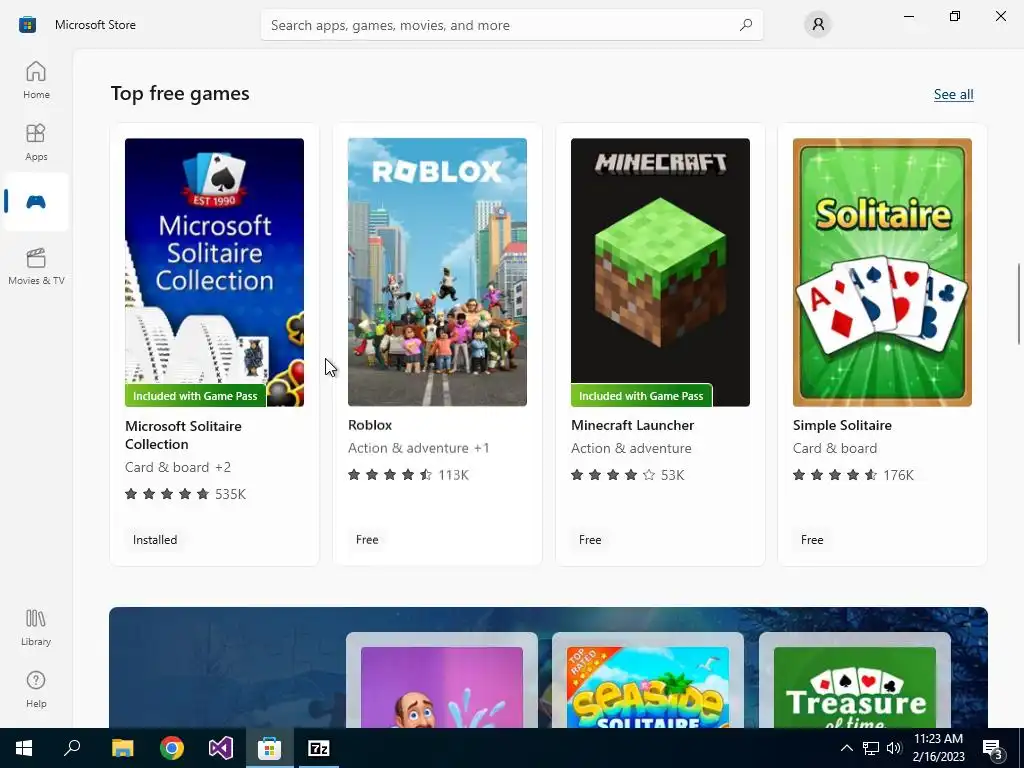Open Visual Studio from the taskbar
Screen dimensions: 1024x768
pyautogui.click(x=221, y=748)
